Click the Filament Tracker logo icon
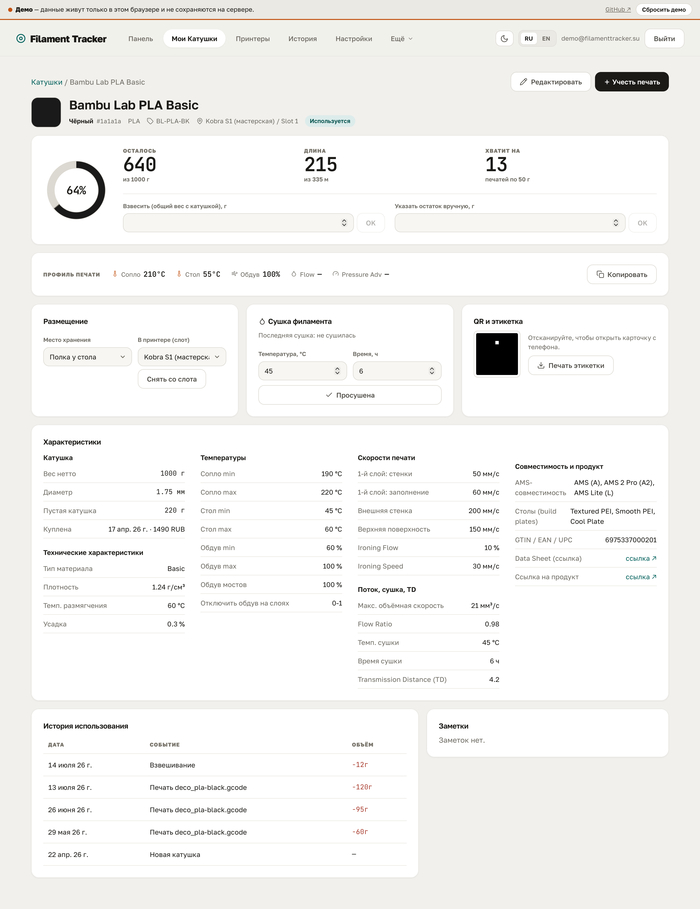The width and height of the screenshot is (700, 909). click(x=21, y=39)
